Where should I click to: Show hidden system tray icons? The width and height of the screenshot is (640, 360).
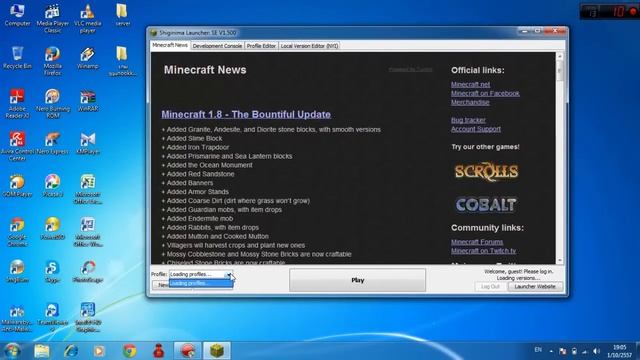point(551,351)
